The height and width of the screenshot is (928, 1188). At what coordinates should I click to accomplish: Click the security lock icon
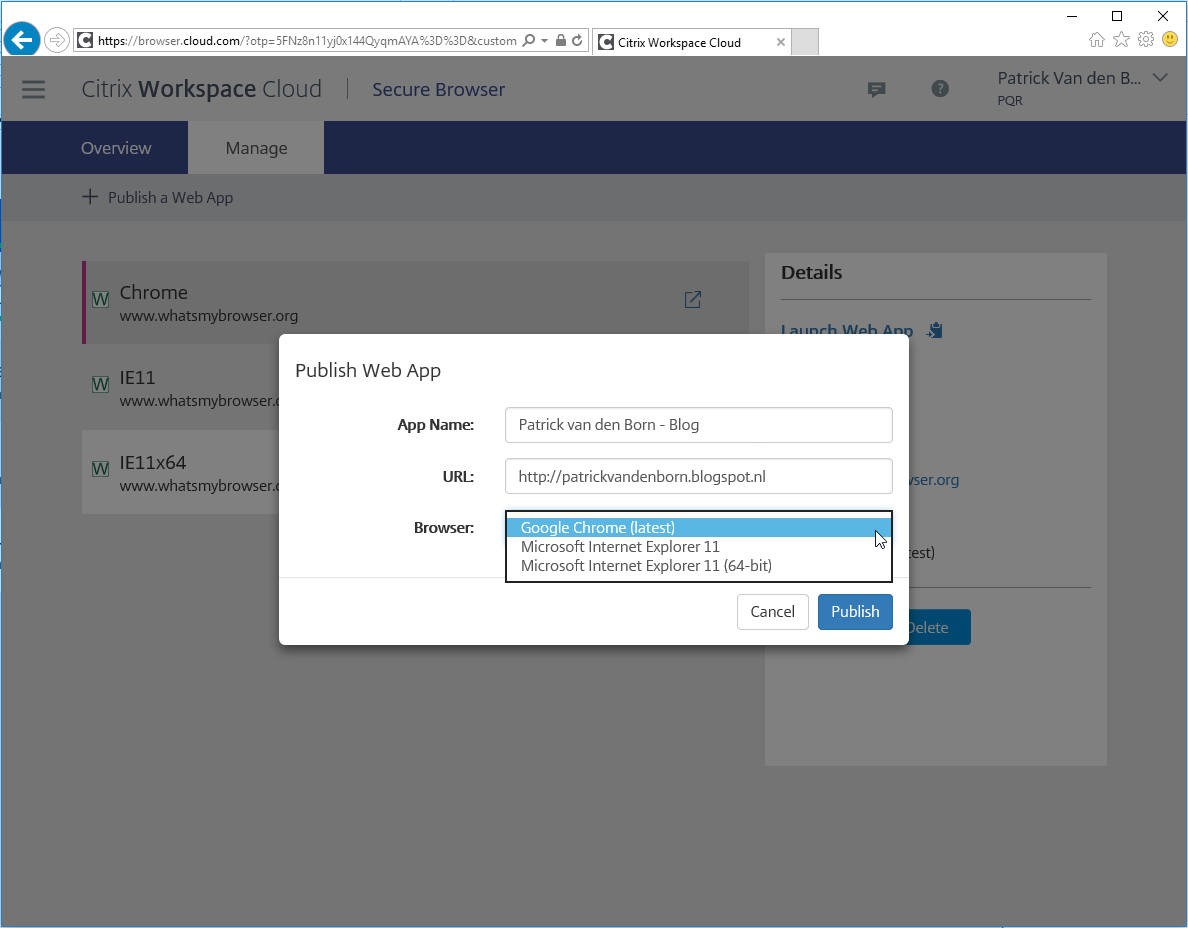[x=561, y=40]
